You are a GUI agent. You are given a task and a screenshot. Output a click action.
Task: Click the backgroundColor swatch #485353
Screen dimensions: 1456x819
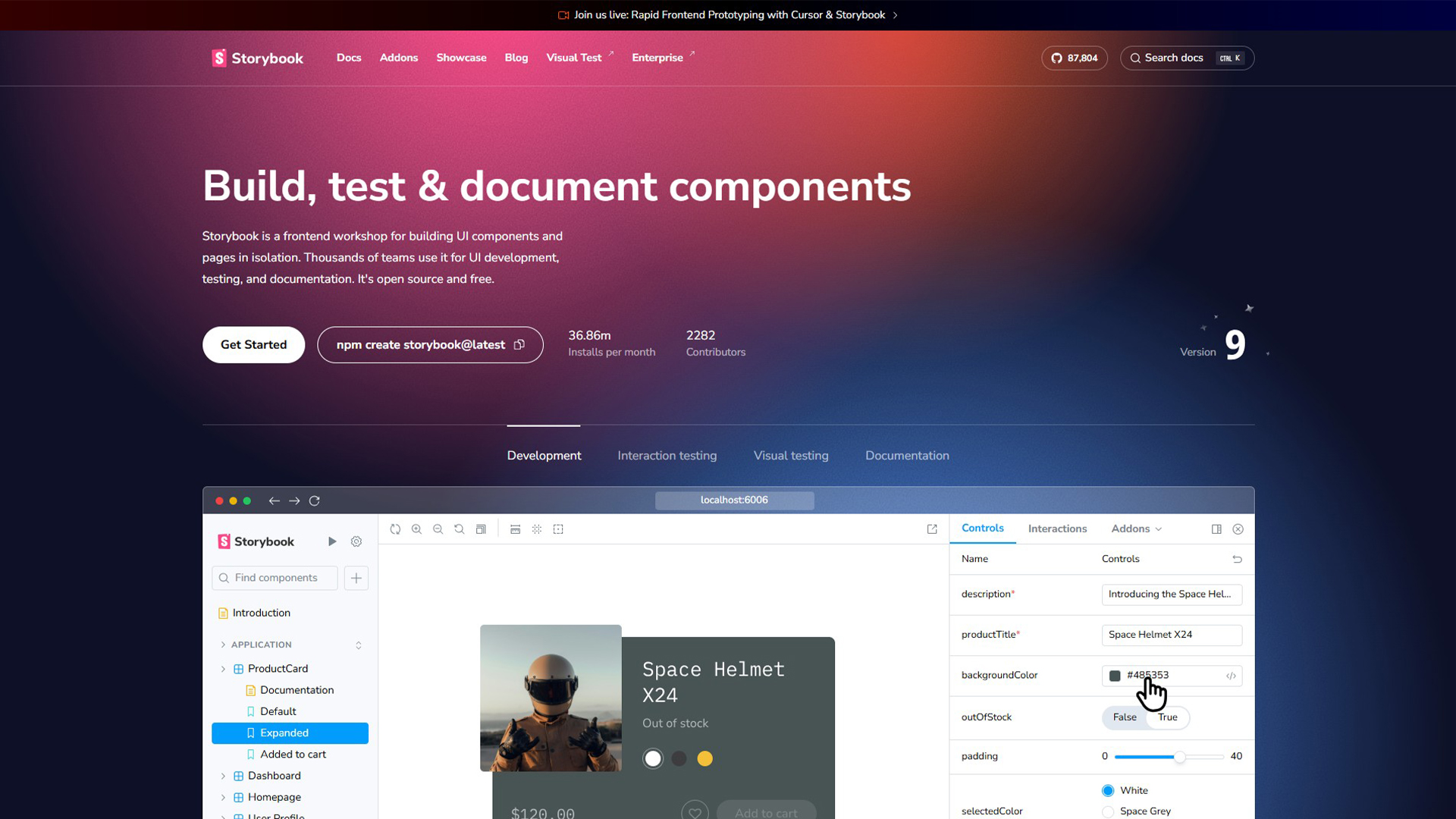click(1115, 676)
